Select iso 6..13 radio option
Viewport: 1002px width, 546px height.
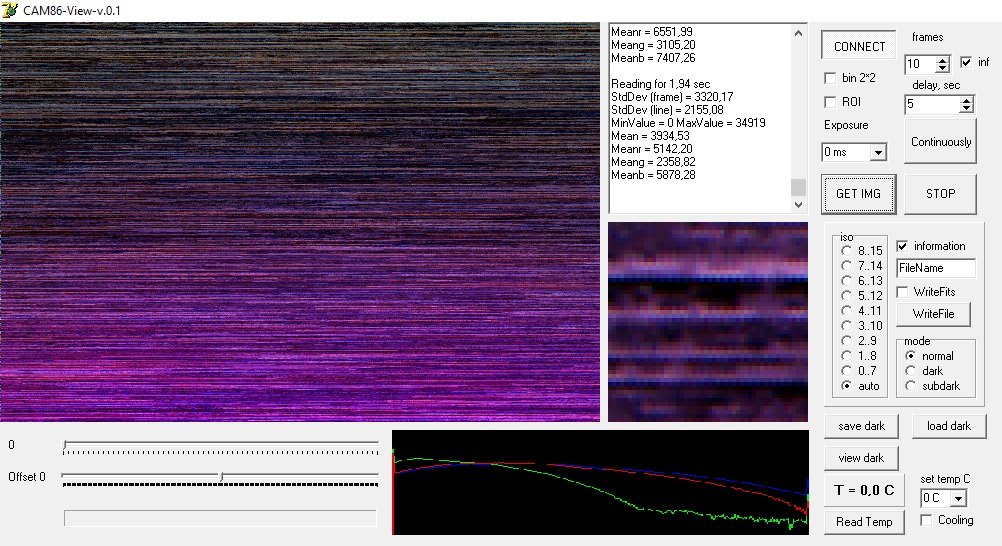pyautogui.click(x=847, y=281)
